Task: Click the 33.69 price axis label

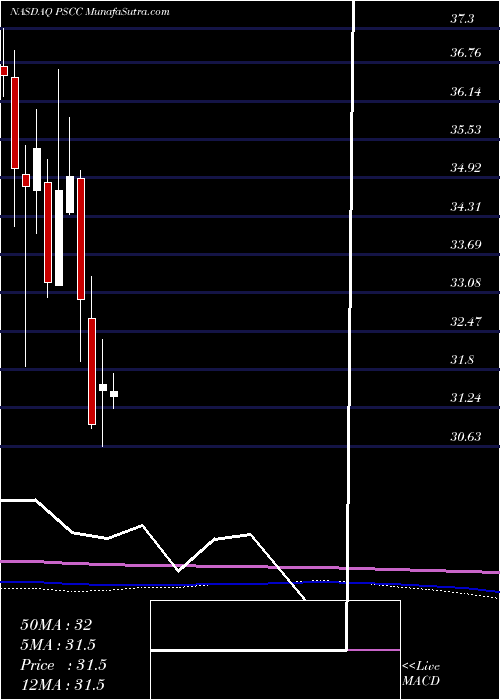Action: click(x=466, y=245)
